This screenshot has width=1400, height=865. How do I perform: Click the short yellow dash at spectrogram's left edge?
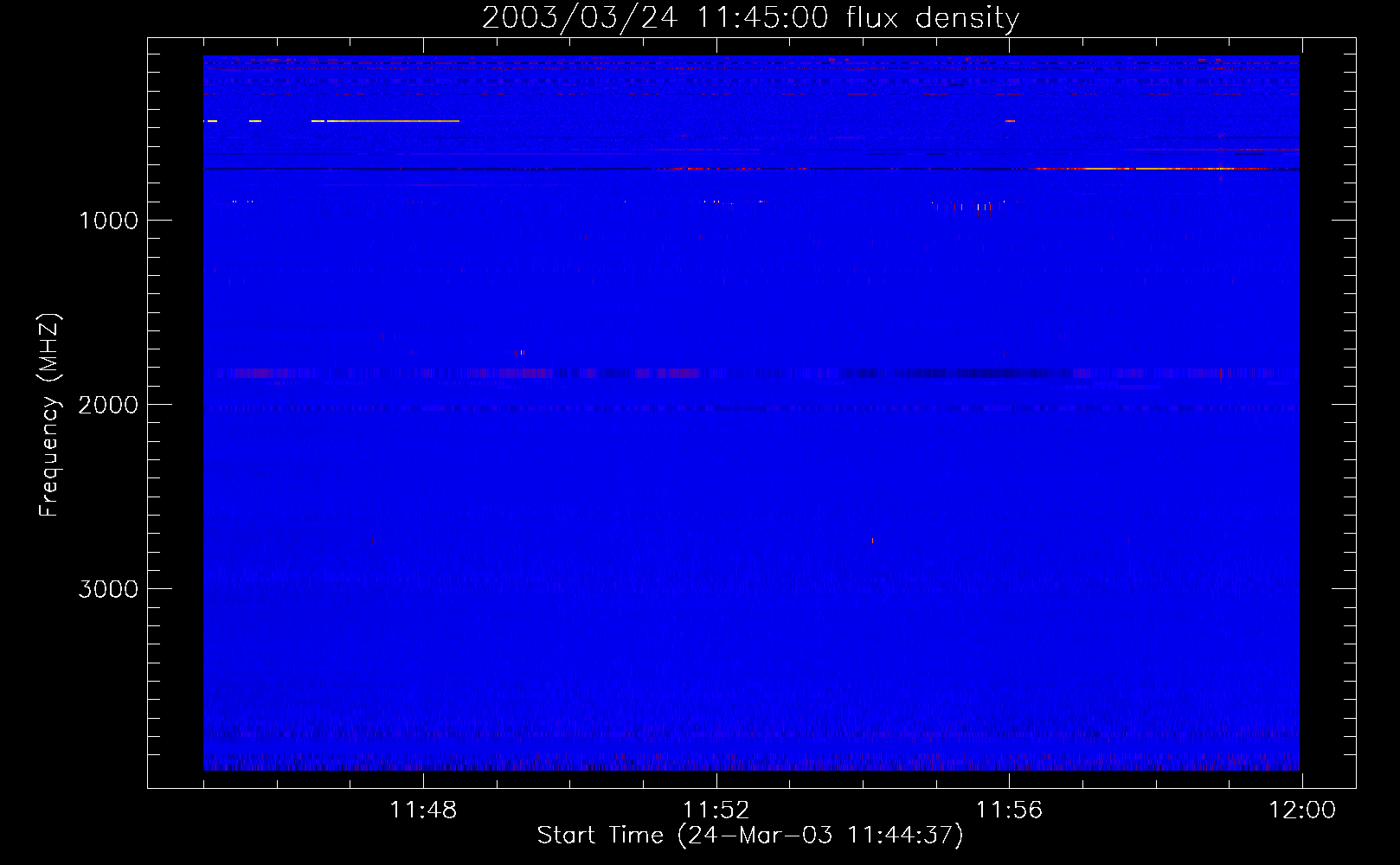pyautogui.click(x=210, y=121)
